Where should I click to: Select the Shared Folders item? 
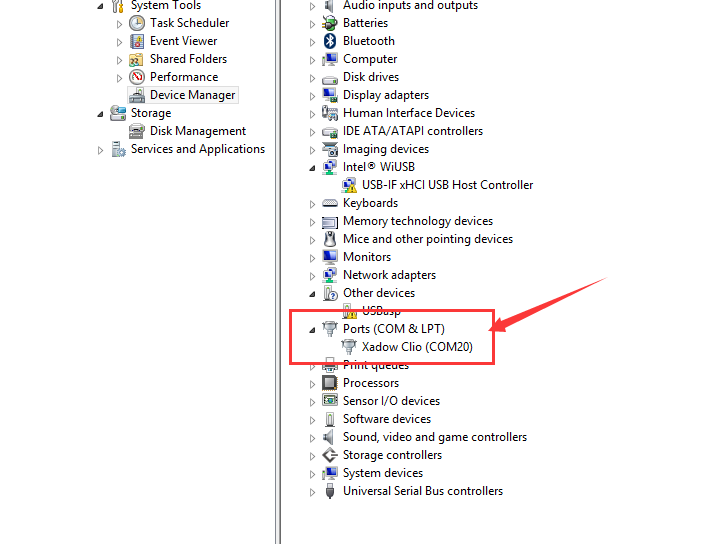point(188,59)
